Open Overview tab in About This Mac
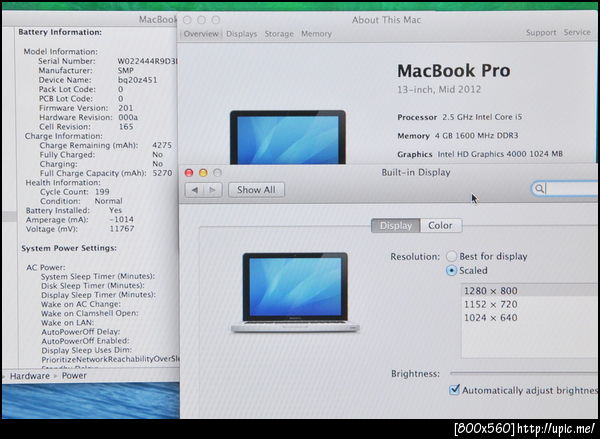600x439 pixels. click(x=201, y=34)
